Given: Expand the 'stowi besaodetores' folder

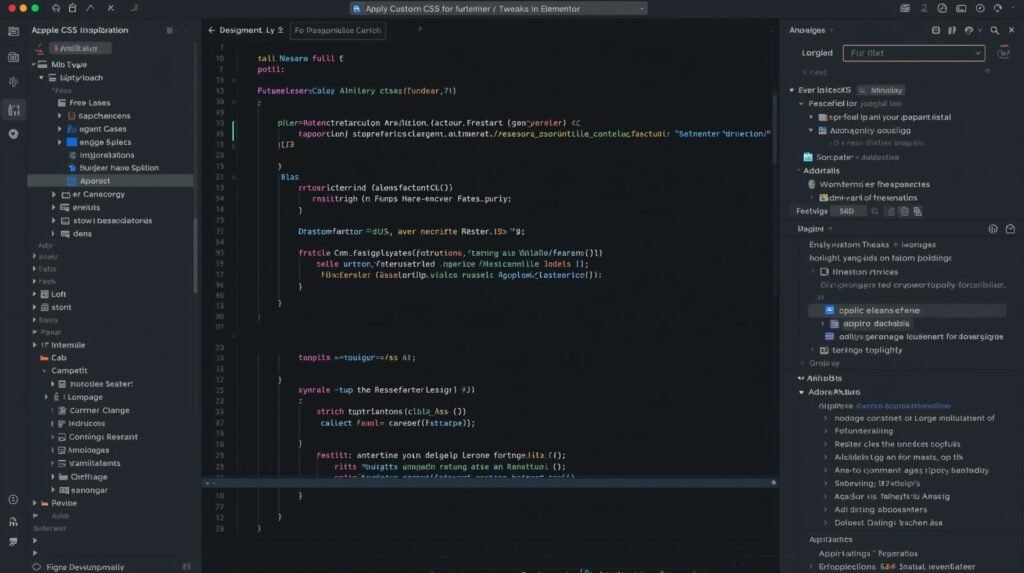Looking at the screenshot, I should [x=54, y=221].
